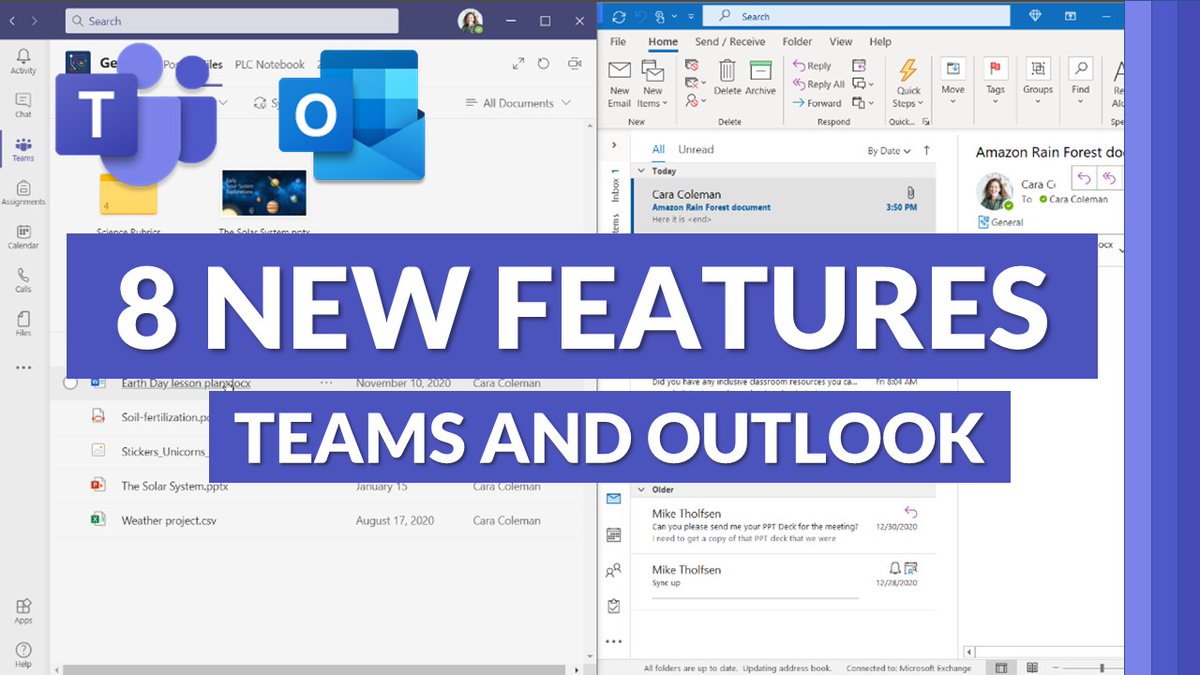Open the Outlook Mail navigation icon
This screenshot has height=675, width=1200.
(x=614, y=498)
